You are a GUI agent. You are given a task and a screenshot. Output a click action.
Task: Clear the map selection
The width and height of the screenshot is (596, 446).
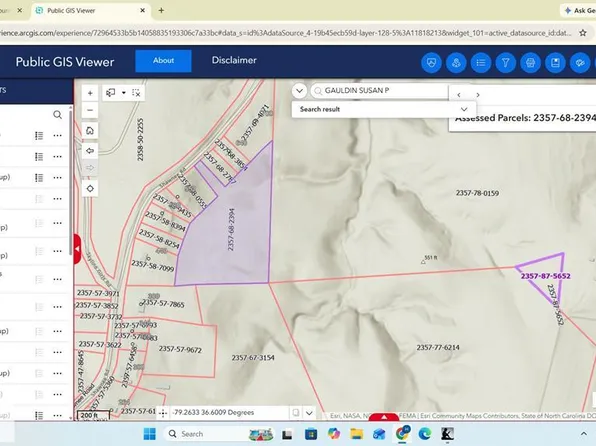click(136, 93)
